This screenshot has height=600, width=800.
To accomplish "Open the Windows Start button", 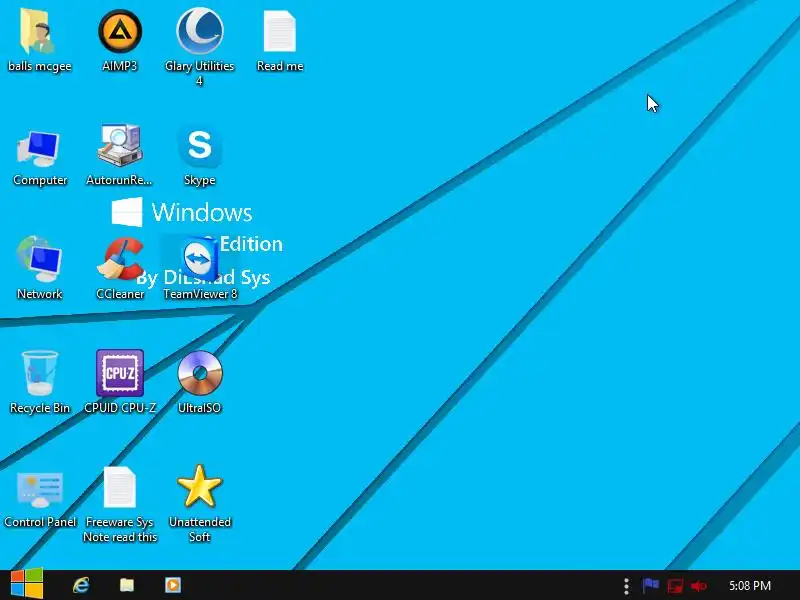I will pyautogui.click(x=27, y=584).
